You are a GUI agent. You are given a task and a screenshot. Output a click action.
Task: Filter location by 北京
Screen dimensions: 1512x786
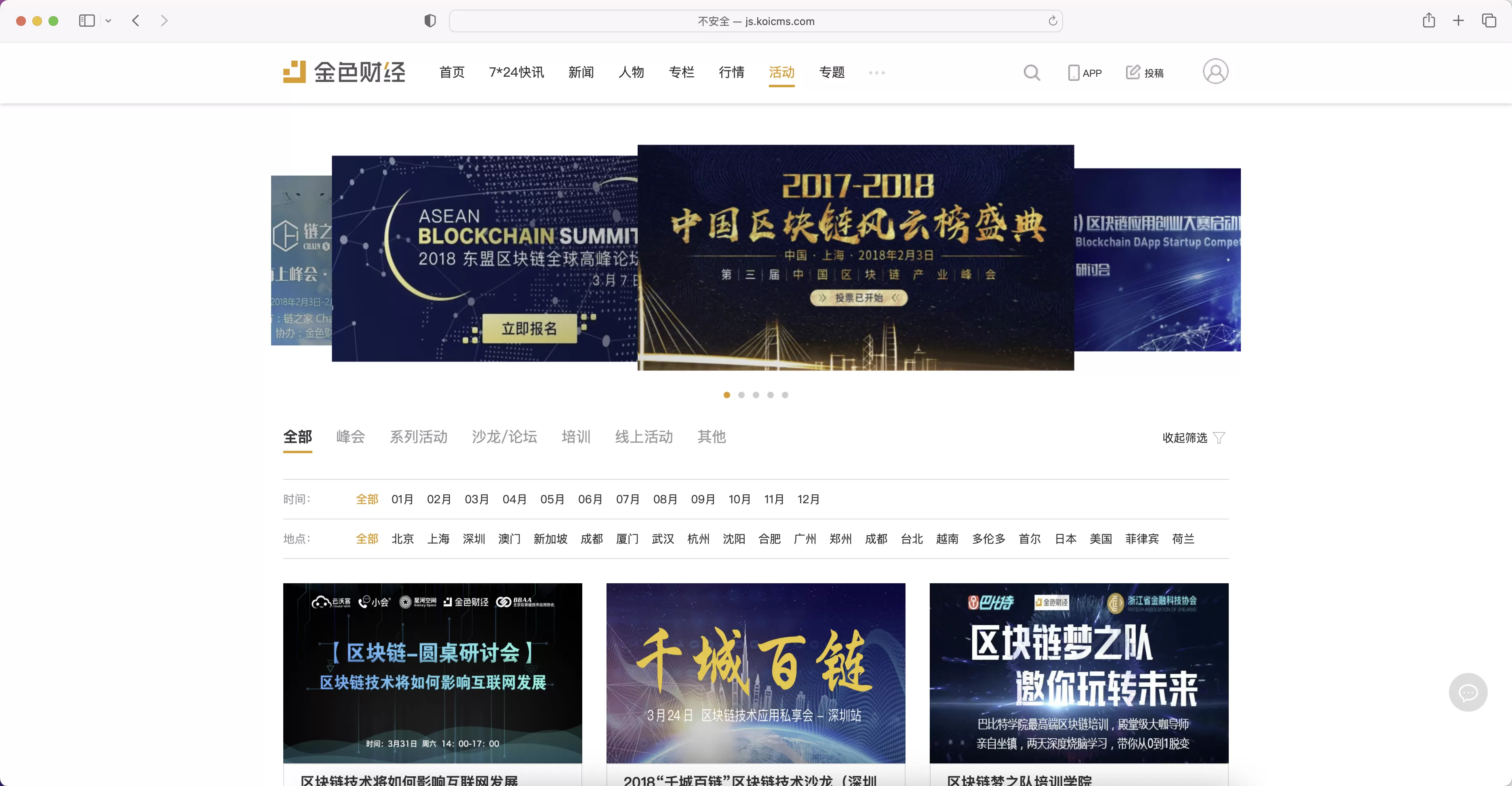click(403, 538)
